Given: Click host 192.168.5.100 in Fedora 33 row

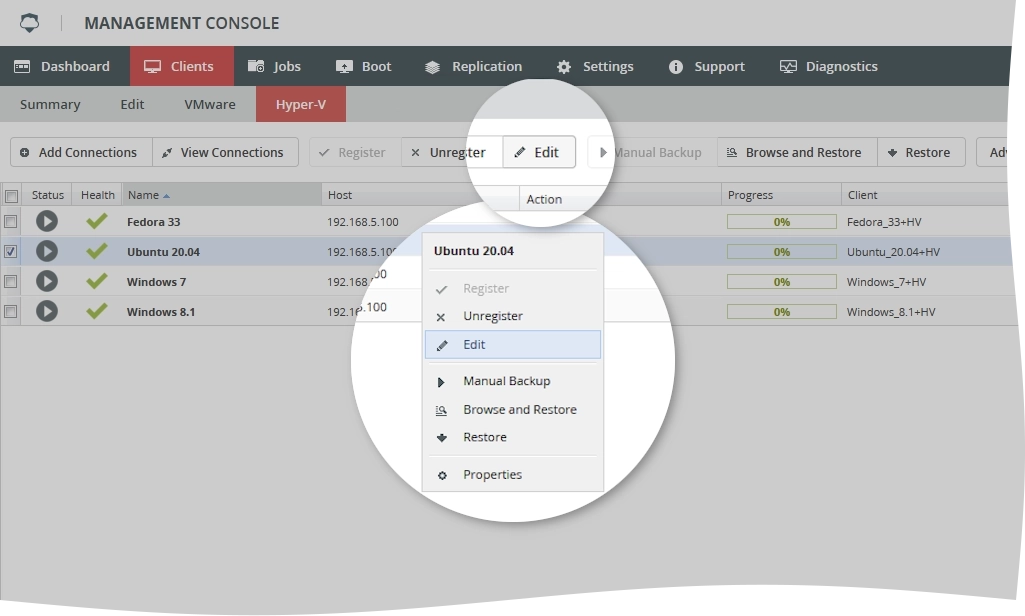Looking at the screenshot, I should pos(363,222).
